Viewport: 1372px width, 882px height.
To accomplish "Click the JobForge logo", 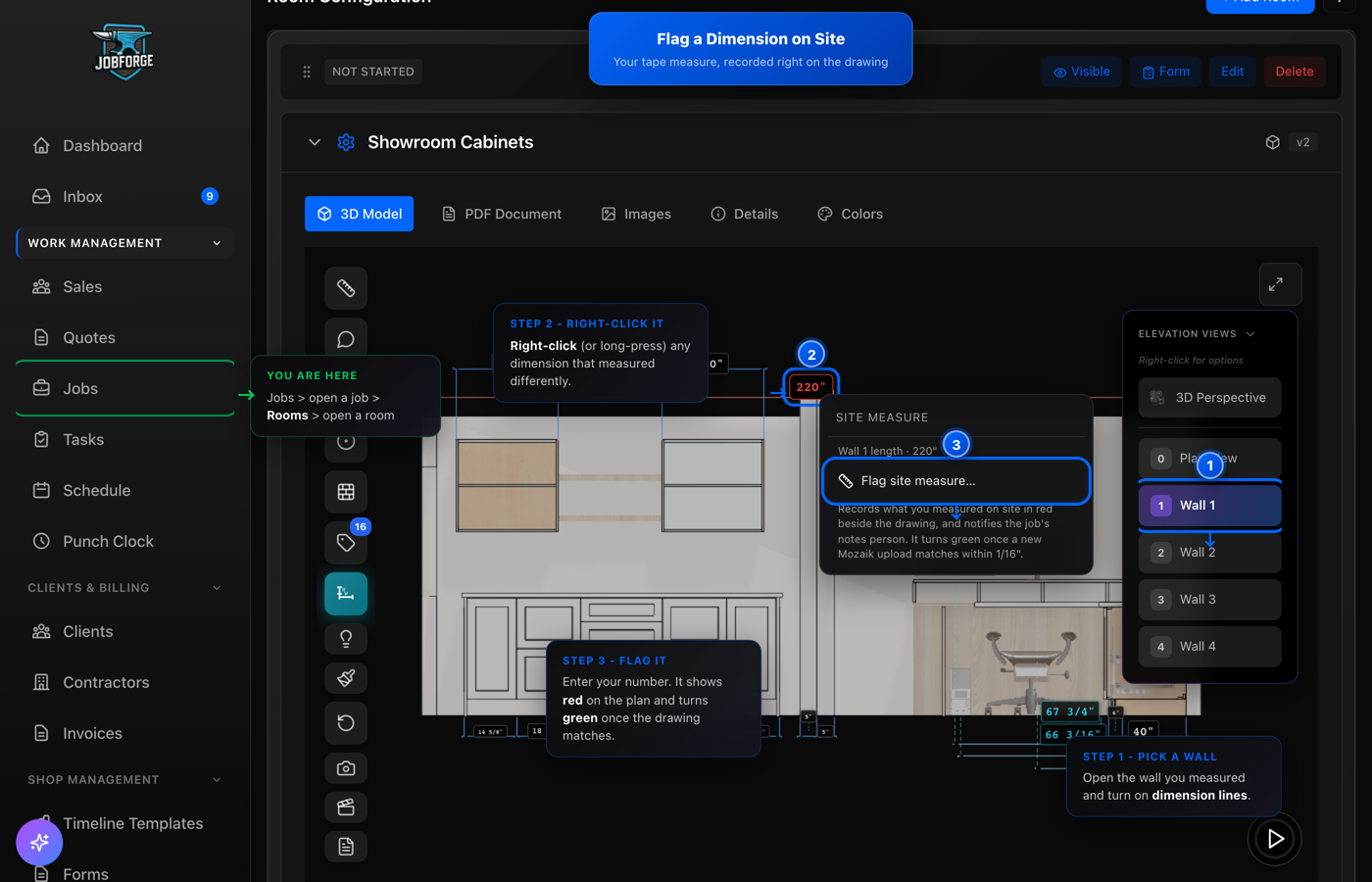I will [x=123, y=53].
